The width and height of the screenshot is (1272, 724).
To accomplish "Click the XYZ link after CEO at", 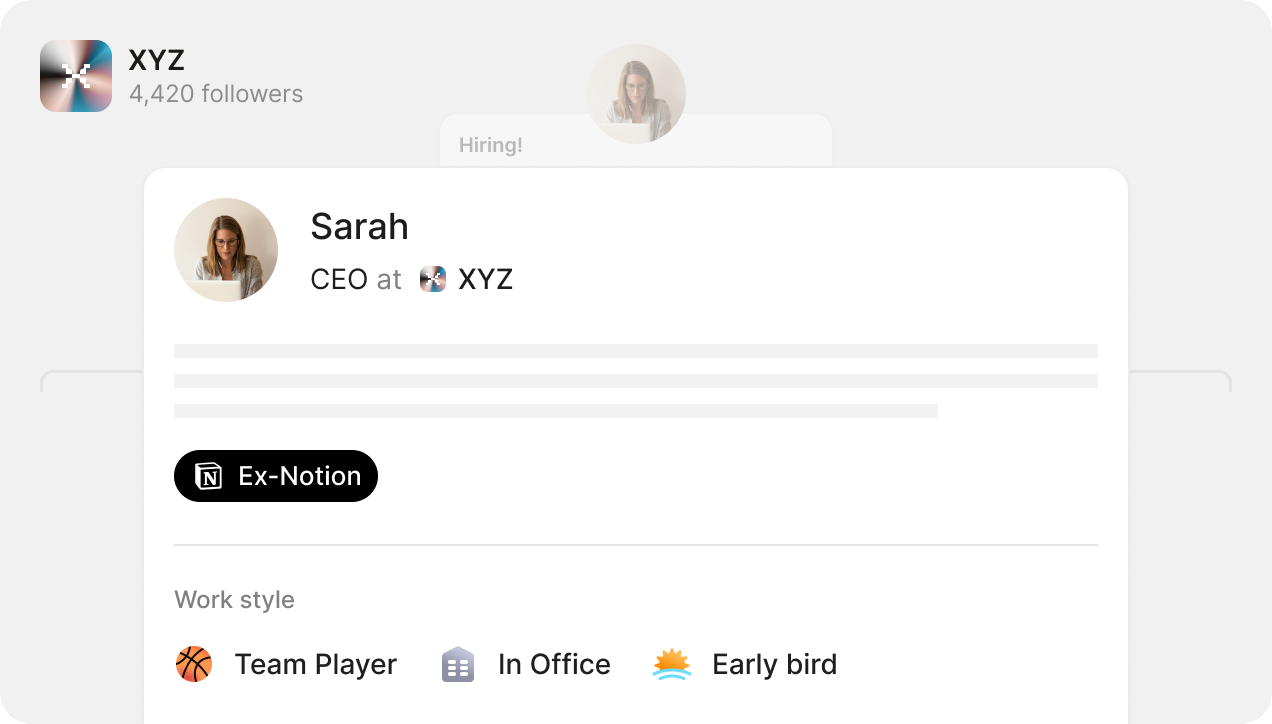I will click(486, 279).
